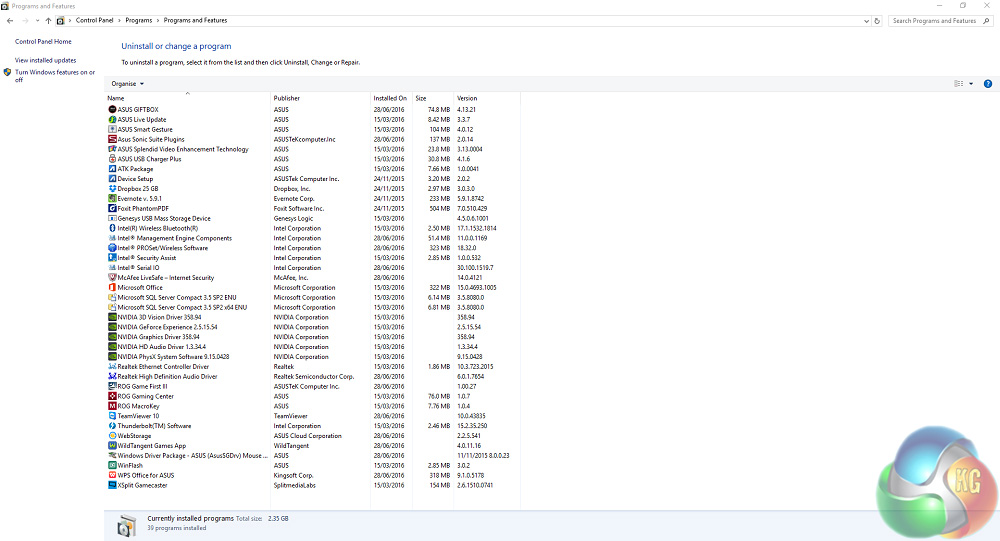Viewport: 1000px width, 541px height.
Task: Select Windows Driver Package ASUS Mouse entry
Action: click(x=312, y=456)
